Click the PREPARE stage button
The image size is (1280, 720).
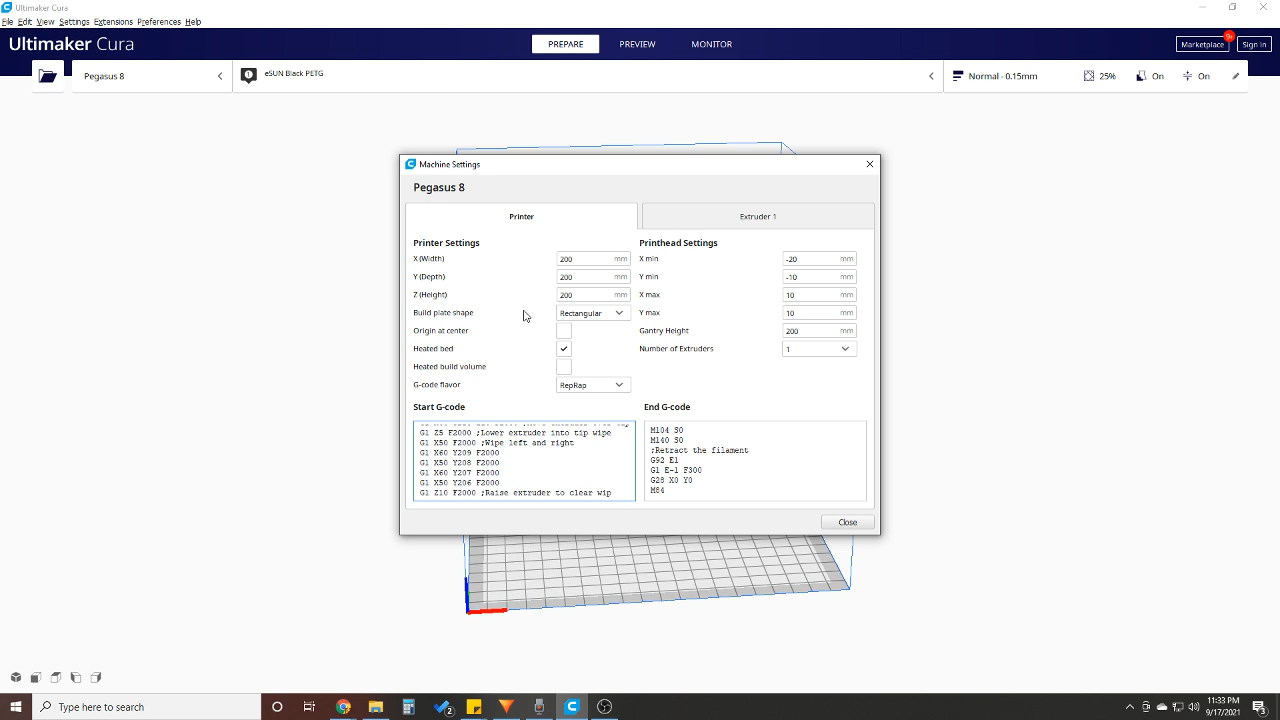coord(565,44)
